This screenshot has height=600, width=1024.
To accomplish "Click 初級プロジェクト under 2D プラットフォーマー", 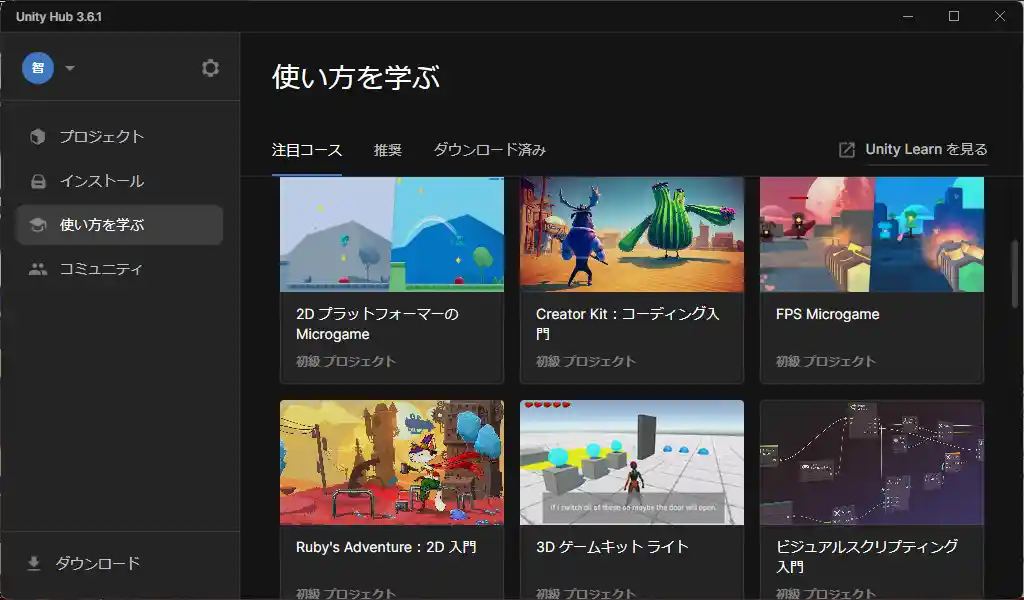I will coord(346,361).
